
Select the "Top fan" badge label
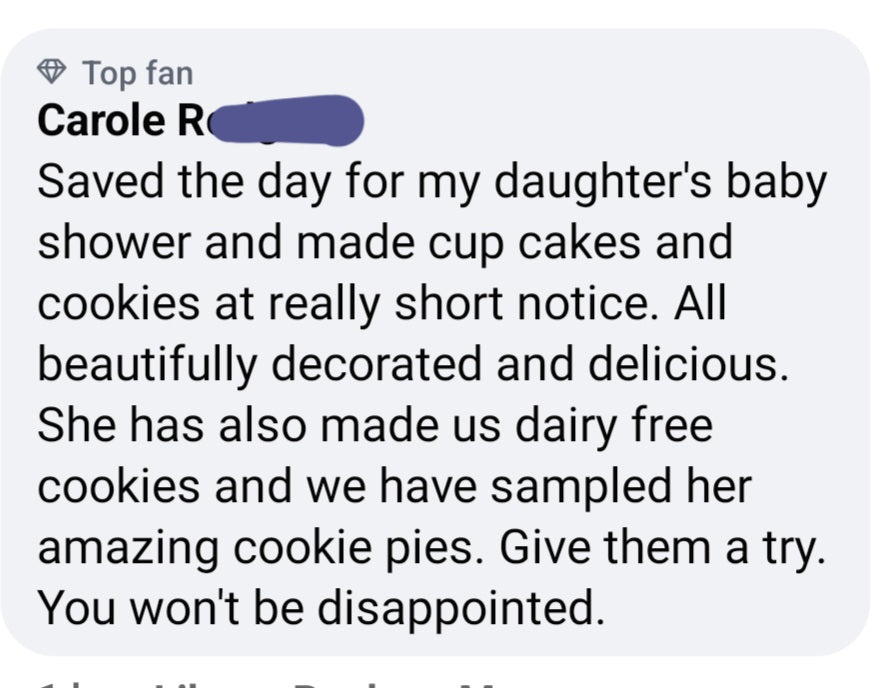[x=137, y=72]
